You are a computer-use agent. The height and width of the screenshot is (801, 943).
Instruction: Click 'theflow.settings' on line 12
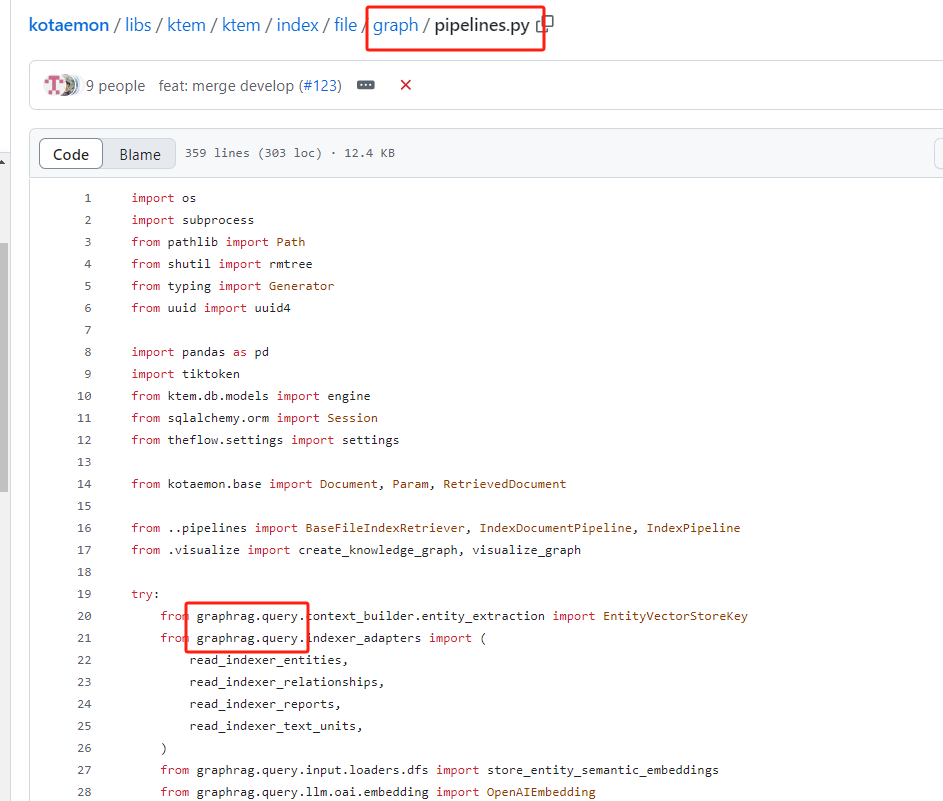(x=226, y=440)
